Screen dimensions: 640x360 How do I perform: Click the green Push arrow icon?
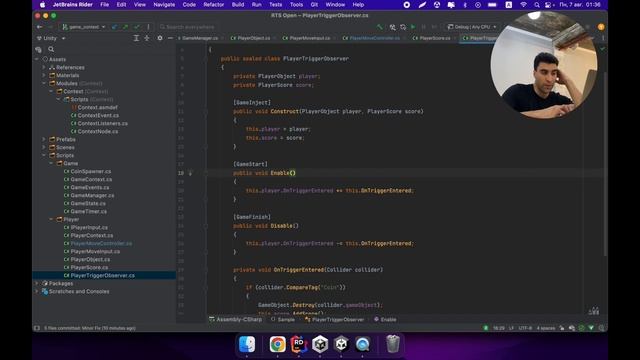[x=125, y=27]
